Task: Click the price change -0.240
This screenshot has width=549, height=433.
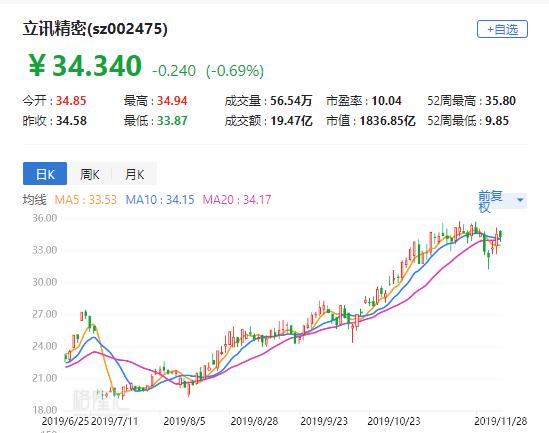Action: 174,71
